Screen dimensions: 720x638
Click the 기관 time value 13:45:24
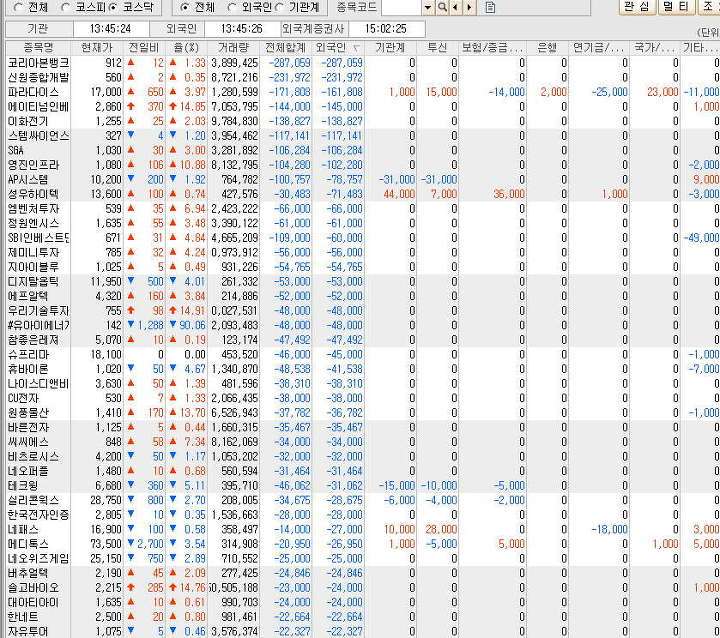[x=110, y=29]
